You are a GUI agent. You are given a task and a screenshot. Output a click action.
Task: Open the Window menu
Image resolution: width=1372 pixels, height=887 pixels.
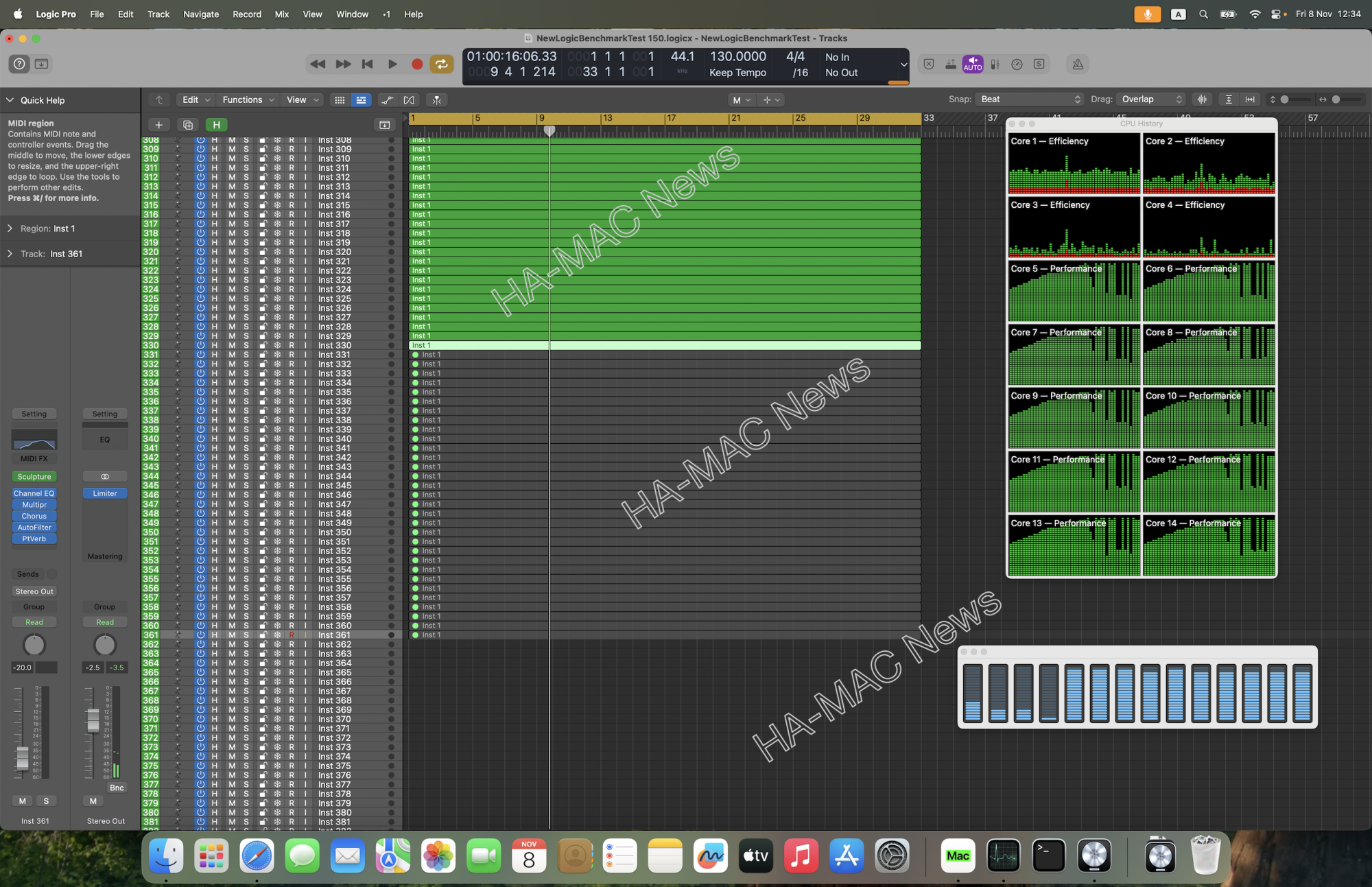[x=352, y=14]
